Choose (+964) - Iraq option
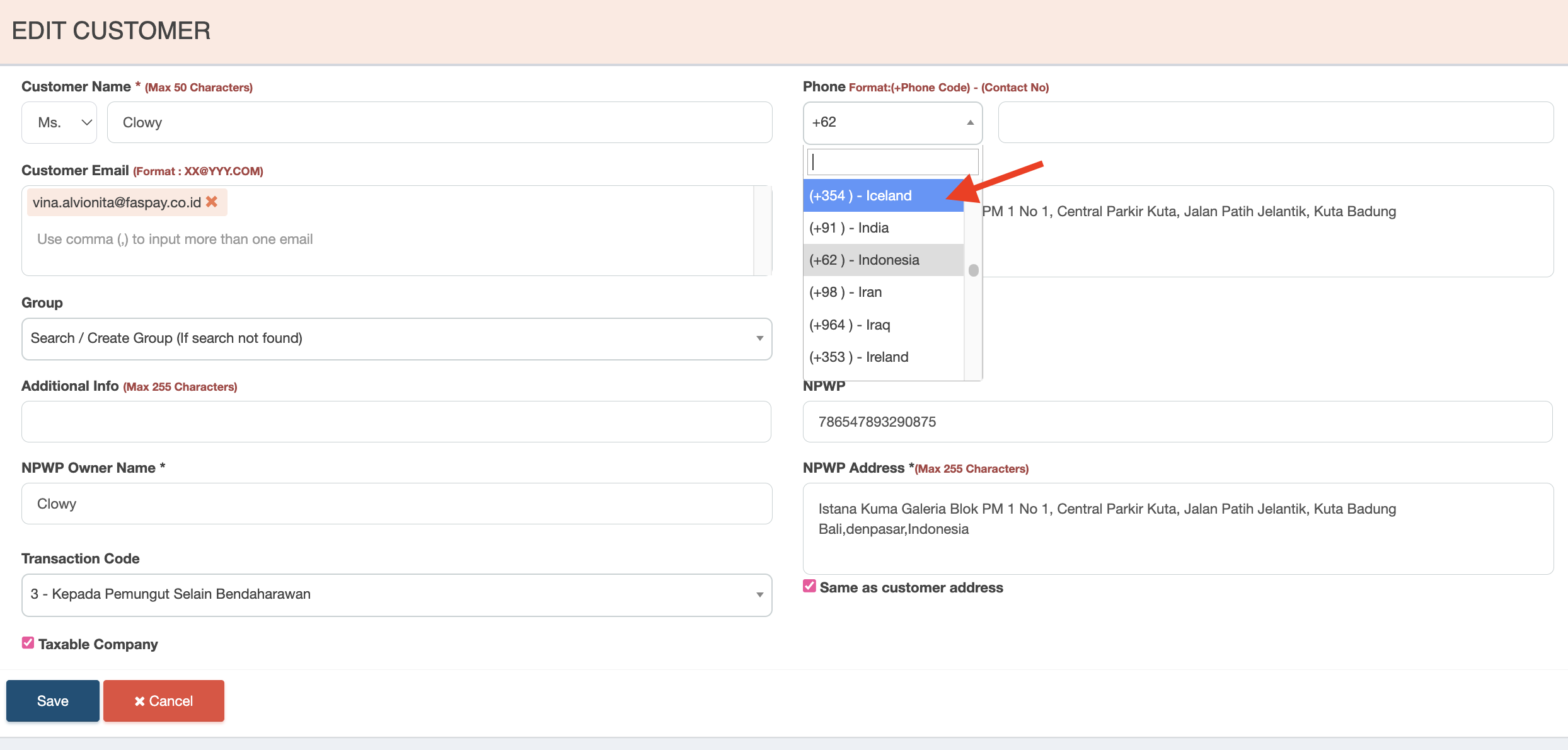Screen dimensions: 1568x750 coord(882,325)
